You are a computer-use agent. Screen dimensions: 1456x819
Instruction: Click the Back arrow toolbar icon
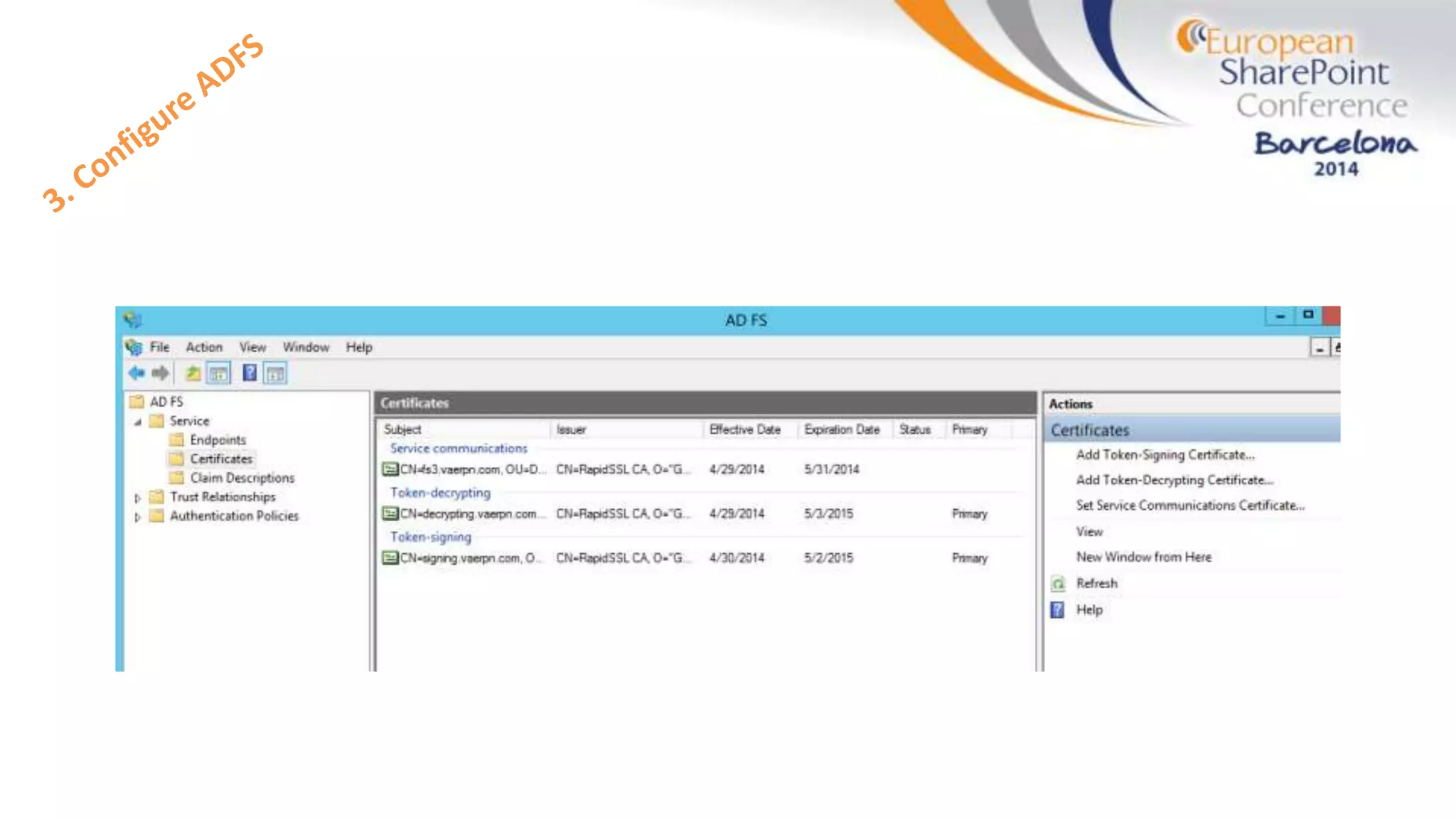[x=136, y=373]
